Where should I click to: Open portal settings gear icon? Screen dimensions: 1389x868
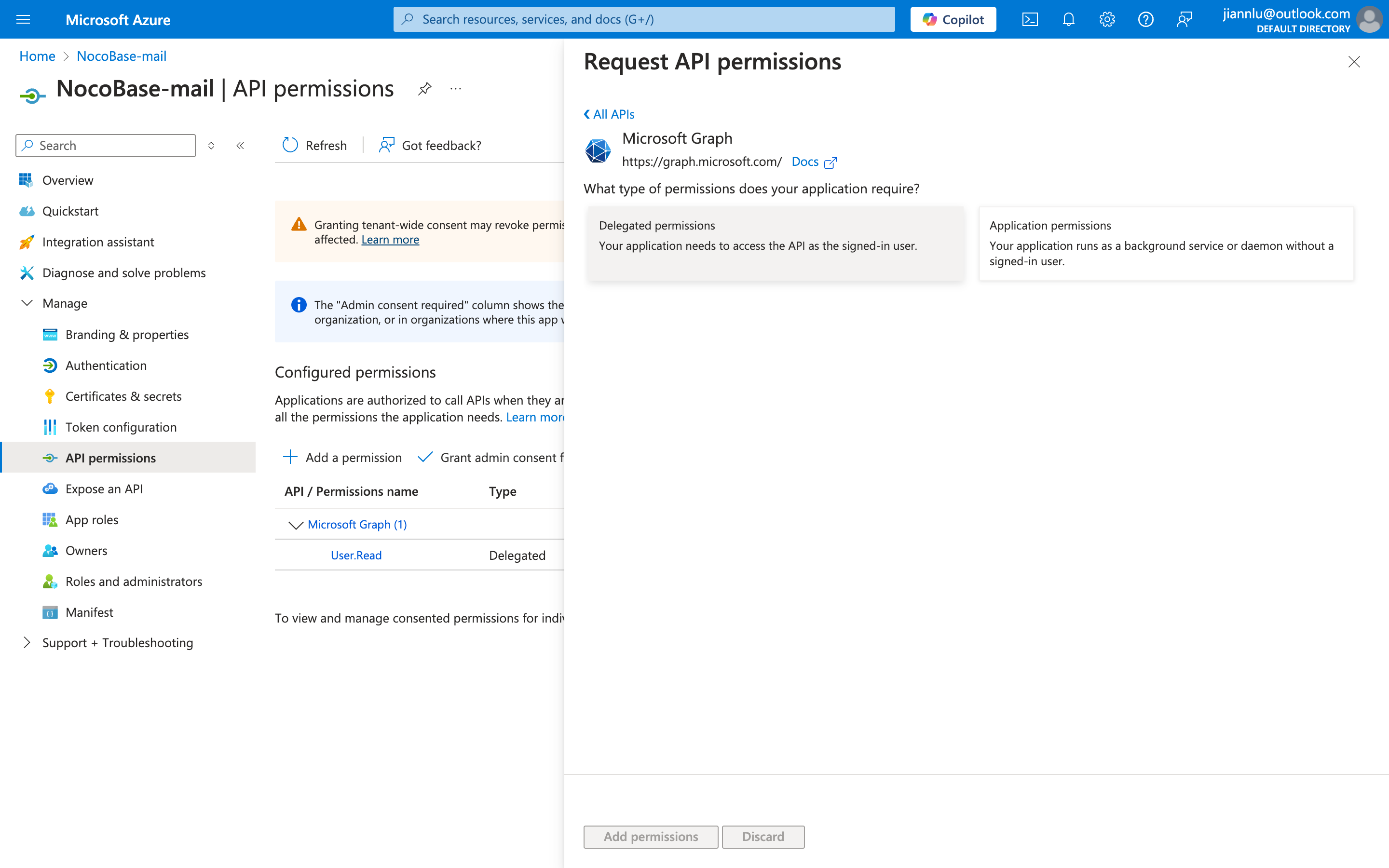[1106, 19]
